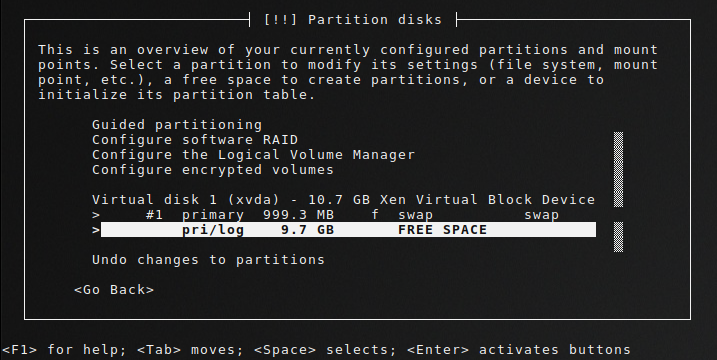Activate the Go Back button
717x360 pixels.
click(x=114, y=290)
